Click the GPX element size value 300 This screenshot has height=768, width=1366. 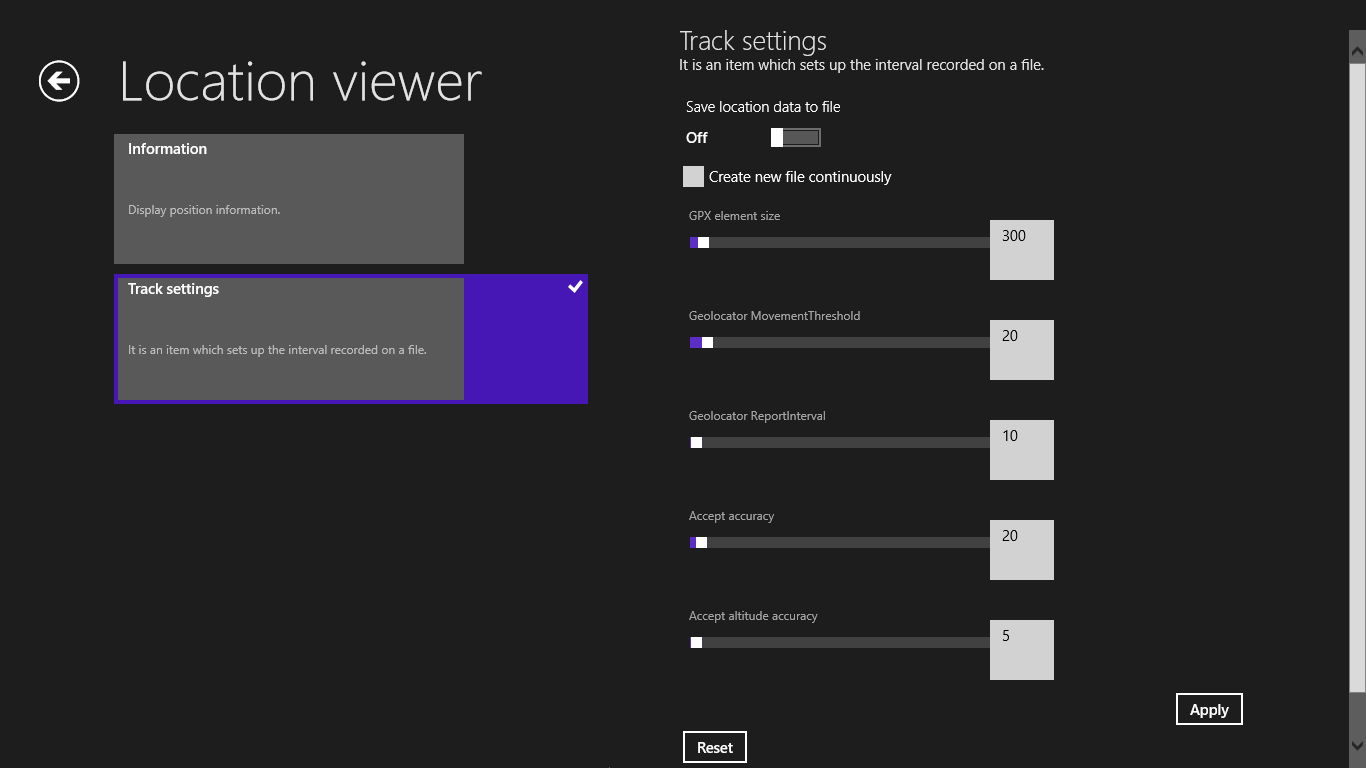[1022, 250]
